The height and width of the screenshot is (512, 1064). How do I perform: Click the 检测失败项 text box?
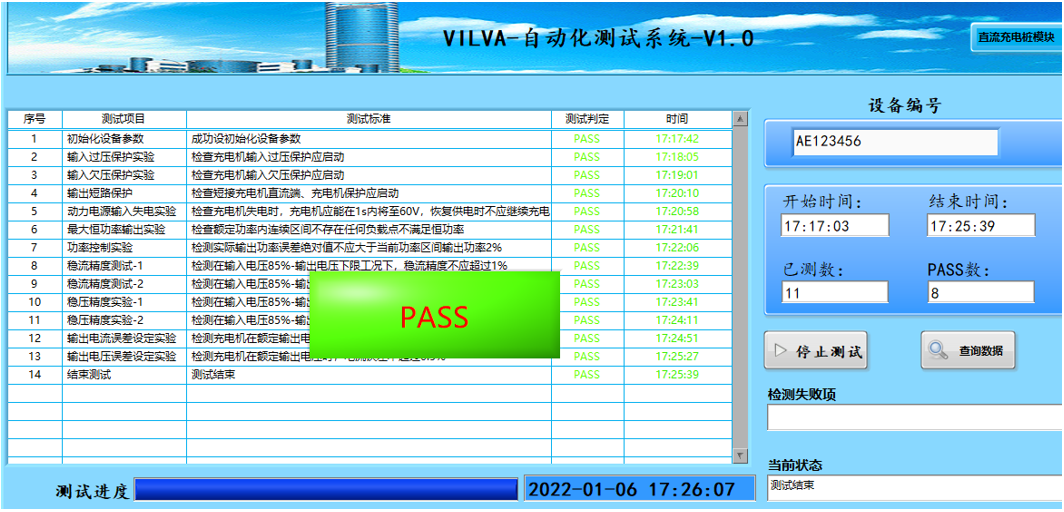(x=912, y=418)
